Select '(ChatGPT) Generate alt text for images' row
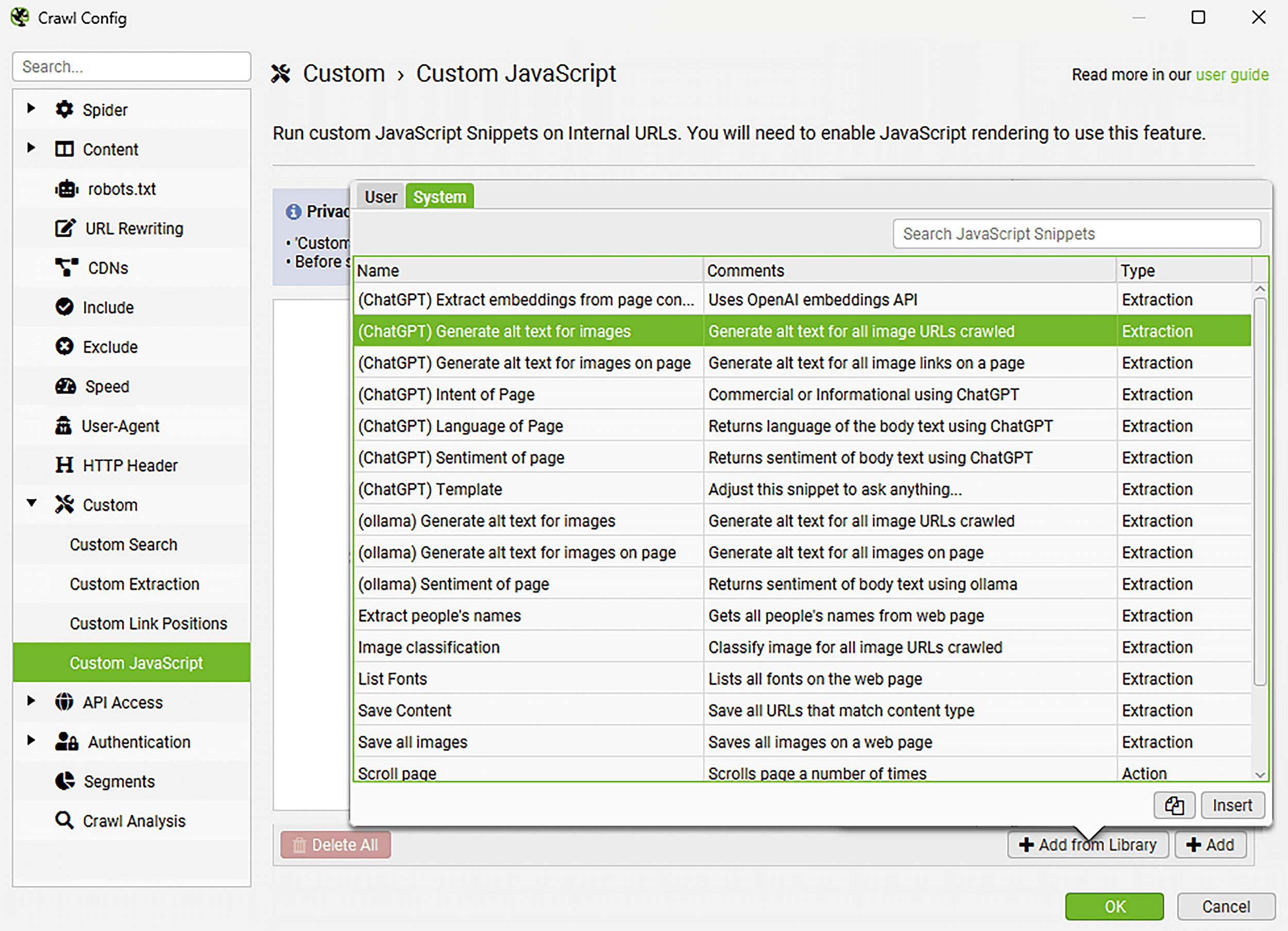This screenshot has height=931, width=1288. click(x=803, y=331)
